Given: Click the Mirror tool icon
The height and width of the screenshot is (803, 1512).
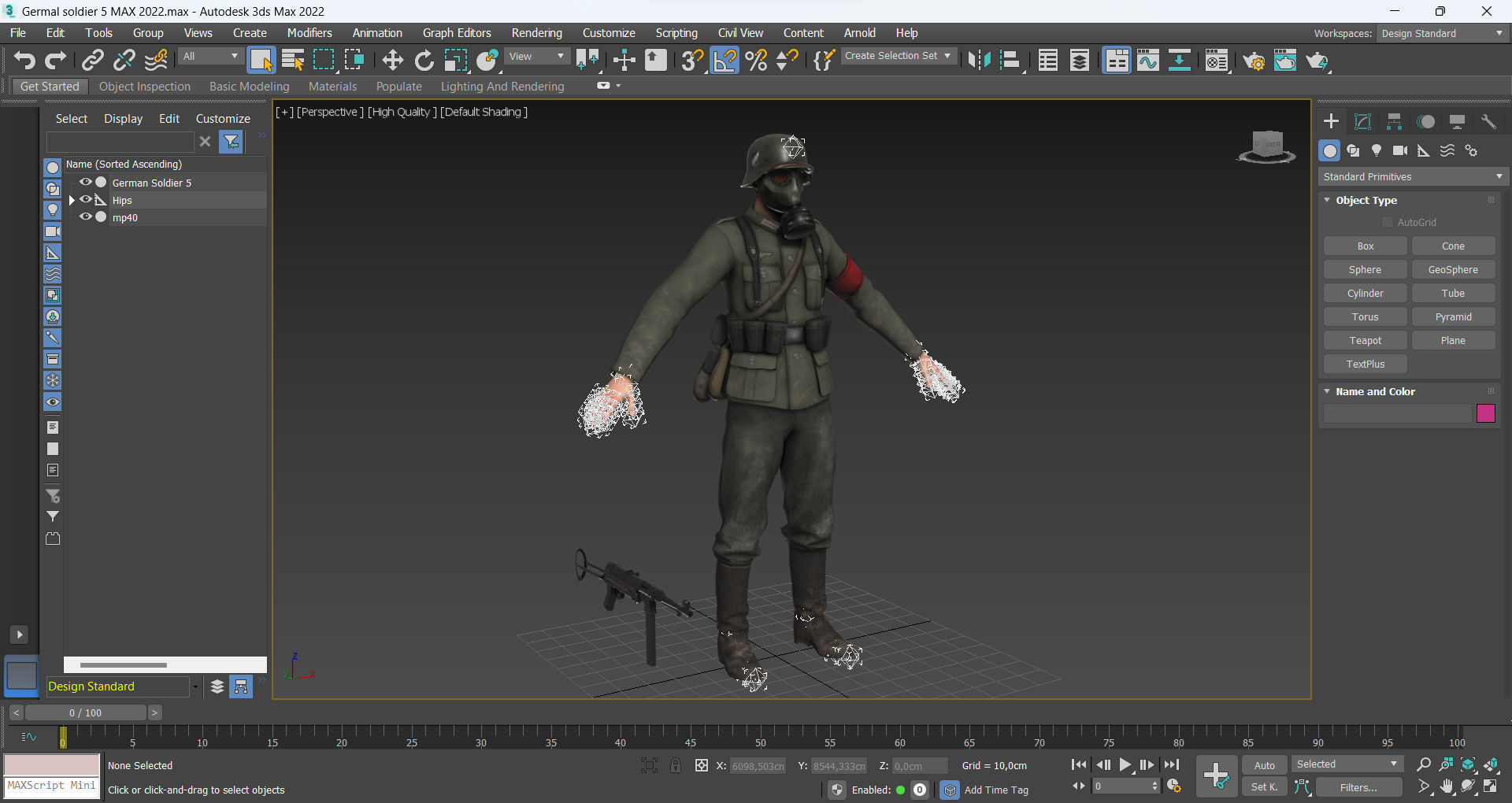Looking at the screenshot, I should [979, 60].
